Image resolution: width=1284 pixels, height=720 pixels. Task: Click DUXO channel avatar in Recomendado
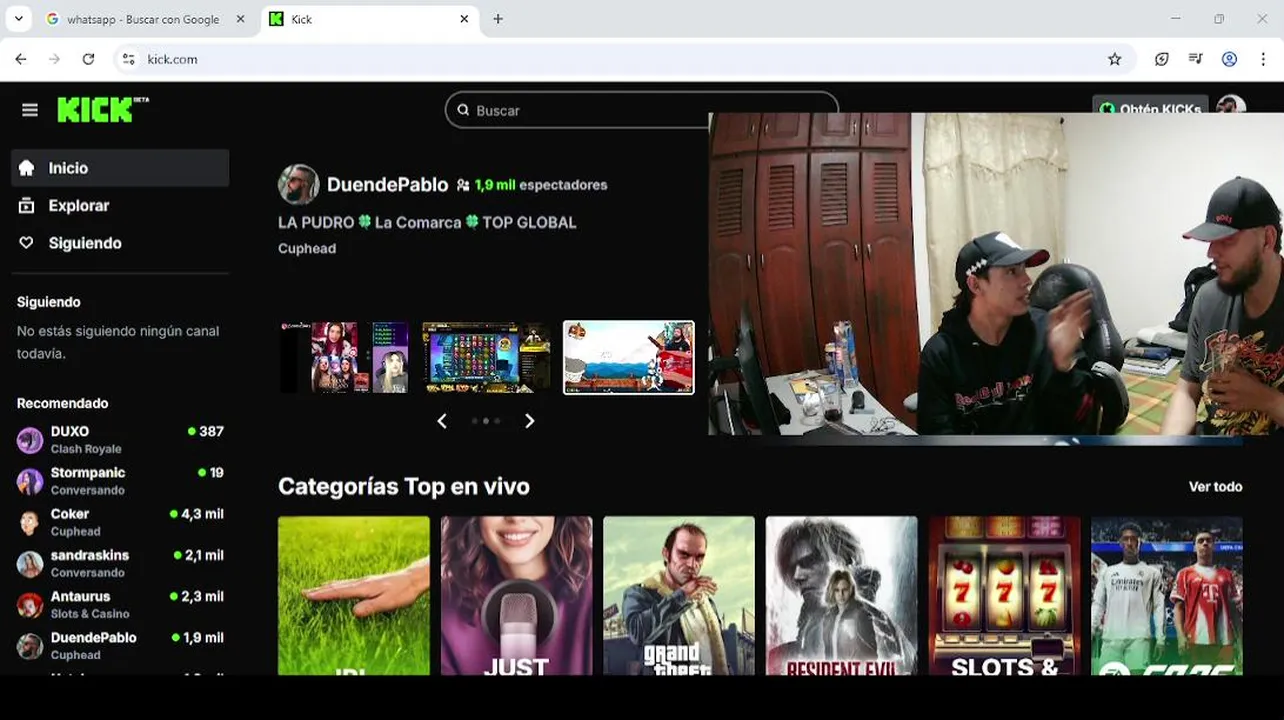coord(30,440)
